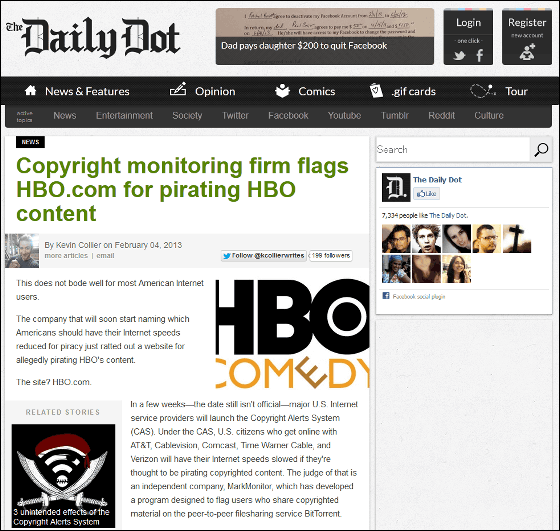560x531 pixels.
Task: Click the Comics mascot icon
Action: [x=282, y=91]
